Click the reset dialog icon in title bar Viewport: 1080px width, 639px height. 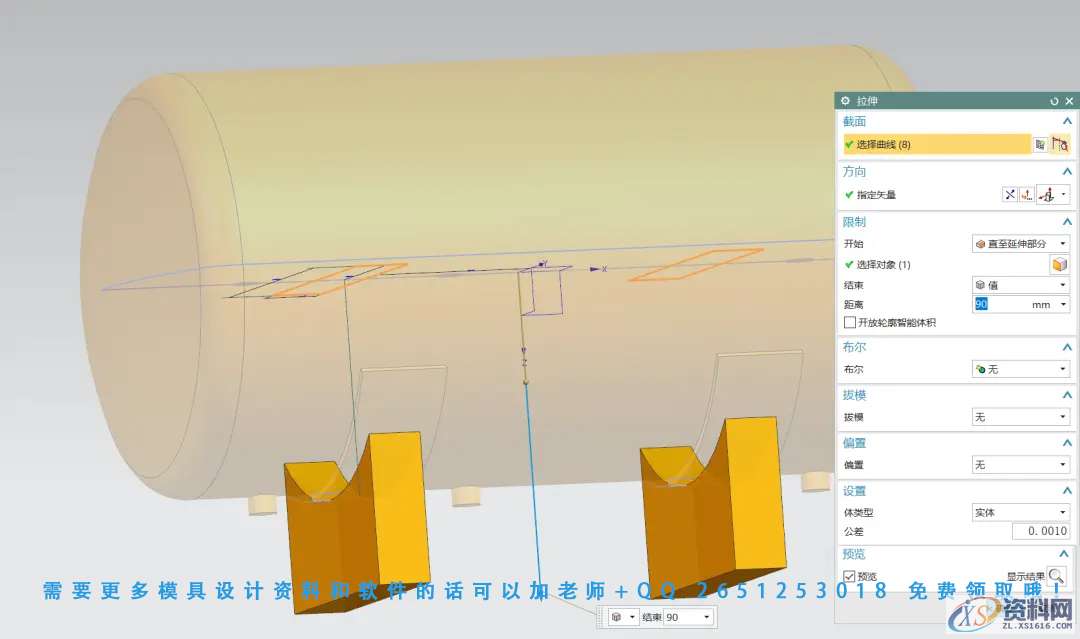[x=1054, y=101]
